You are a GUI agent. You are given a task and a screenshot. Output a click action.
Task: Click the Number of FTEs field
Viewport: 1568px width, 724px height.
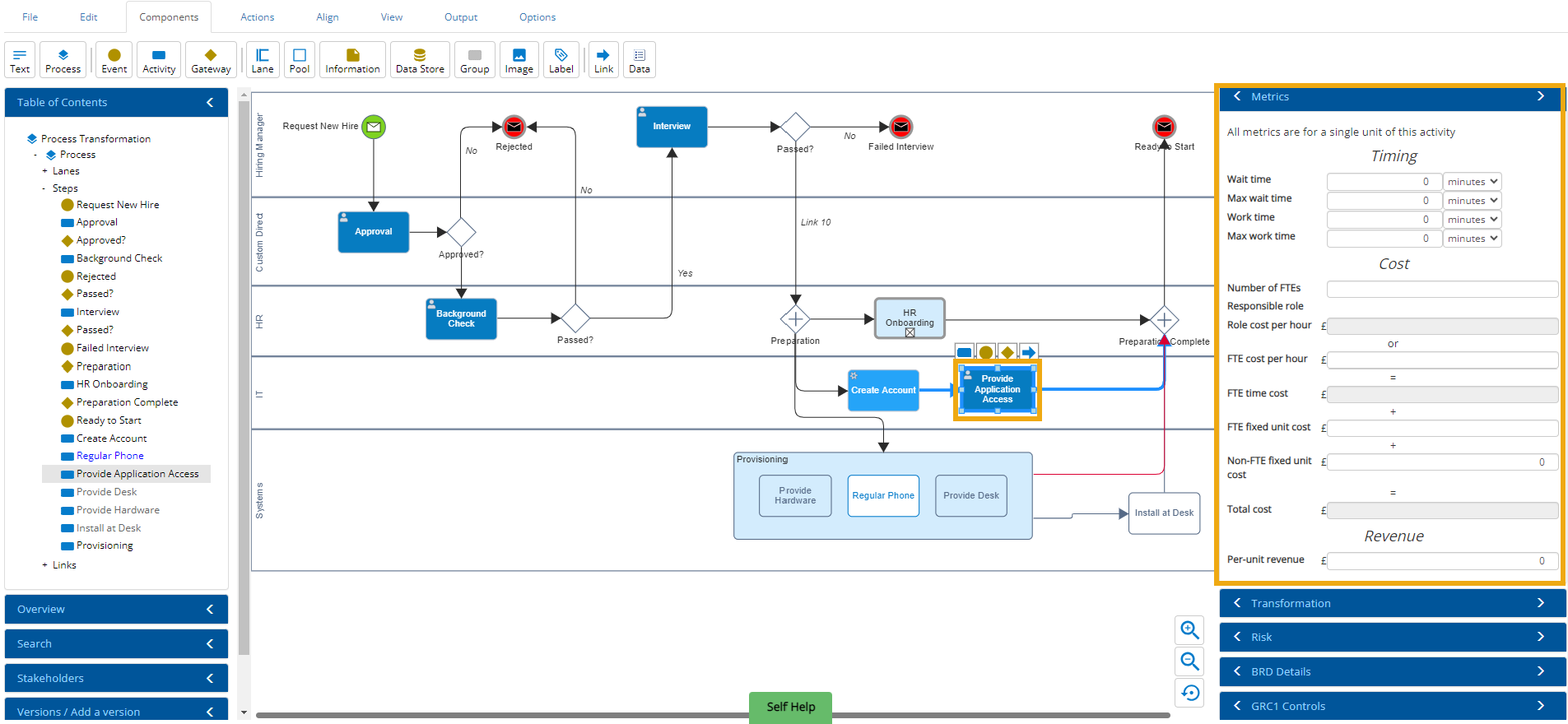[x=1441, y=289]
